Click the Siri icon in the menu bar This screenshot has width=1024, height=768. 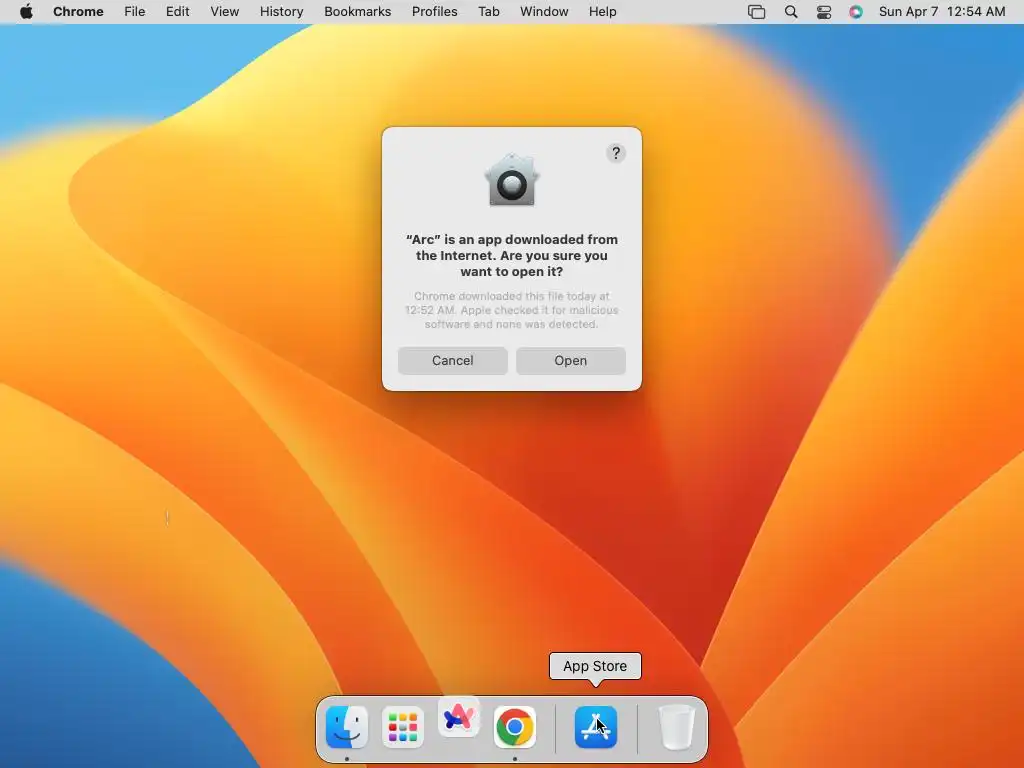tap(856, 12)
